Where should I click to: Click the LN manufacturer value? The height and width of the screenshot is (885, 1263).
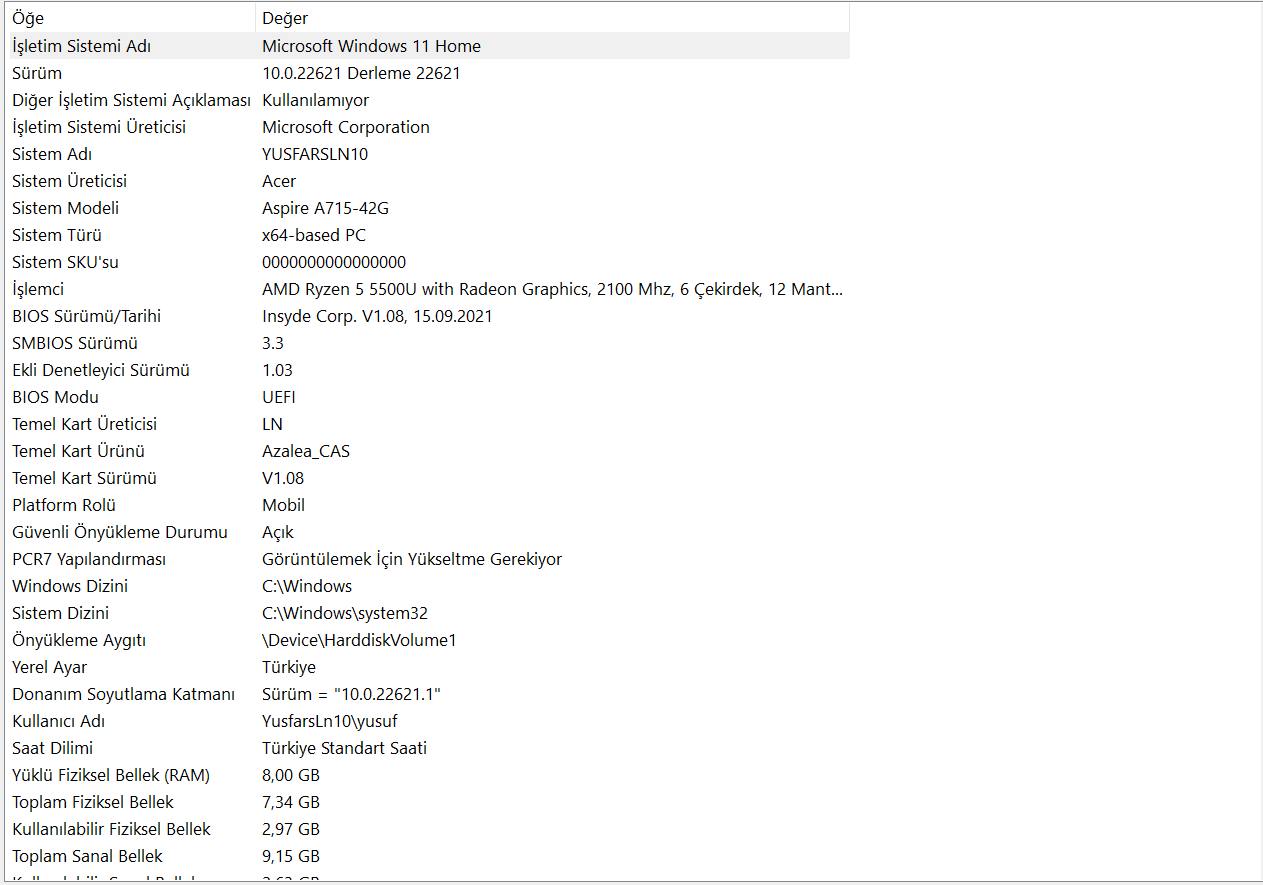pyautogui.click(x=272, y=424)
